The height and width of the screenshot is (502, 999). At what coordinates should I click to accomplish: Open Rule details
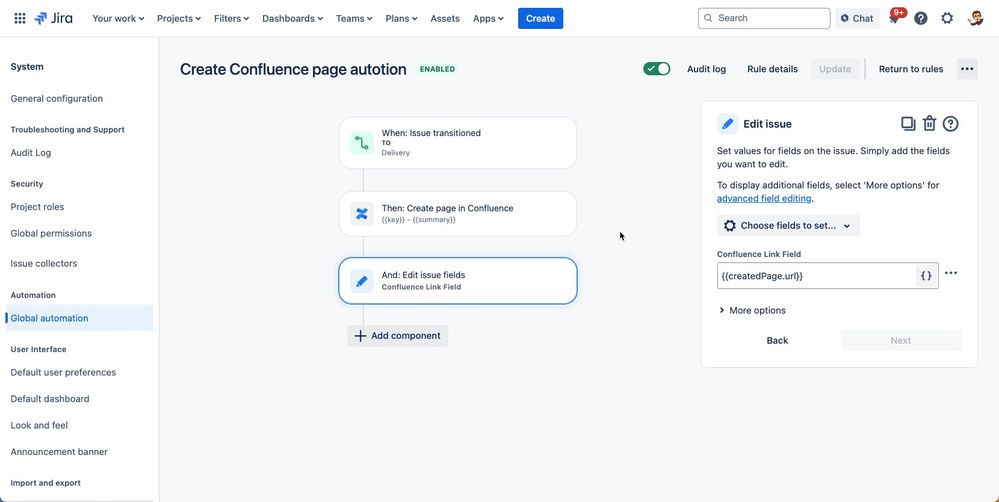tap(772, 69)
